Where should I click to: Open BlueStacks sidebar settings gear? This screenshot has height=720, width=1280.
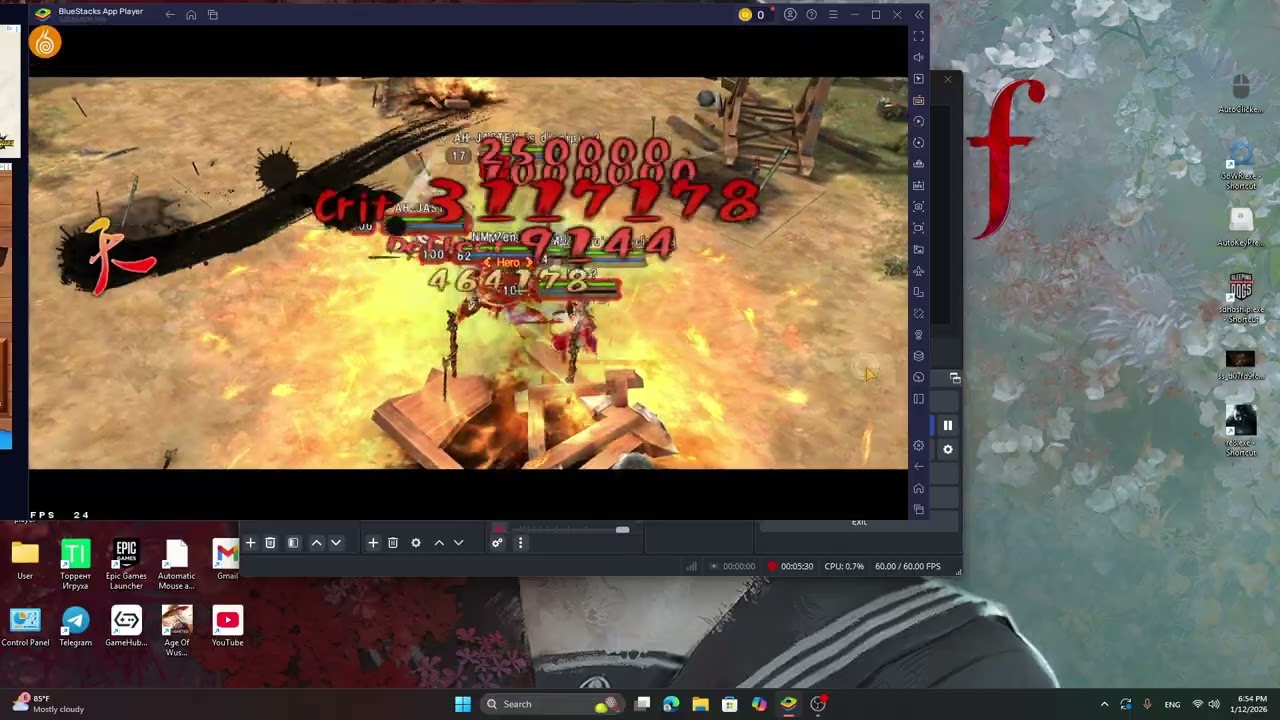[x=919, y=446]
